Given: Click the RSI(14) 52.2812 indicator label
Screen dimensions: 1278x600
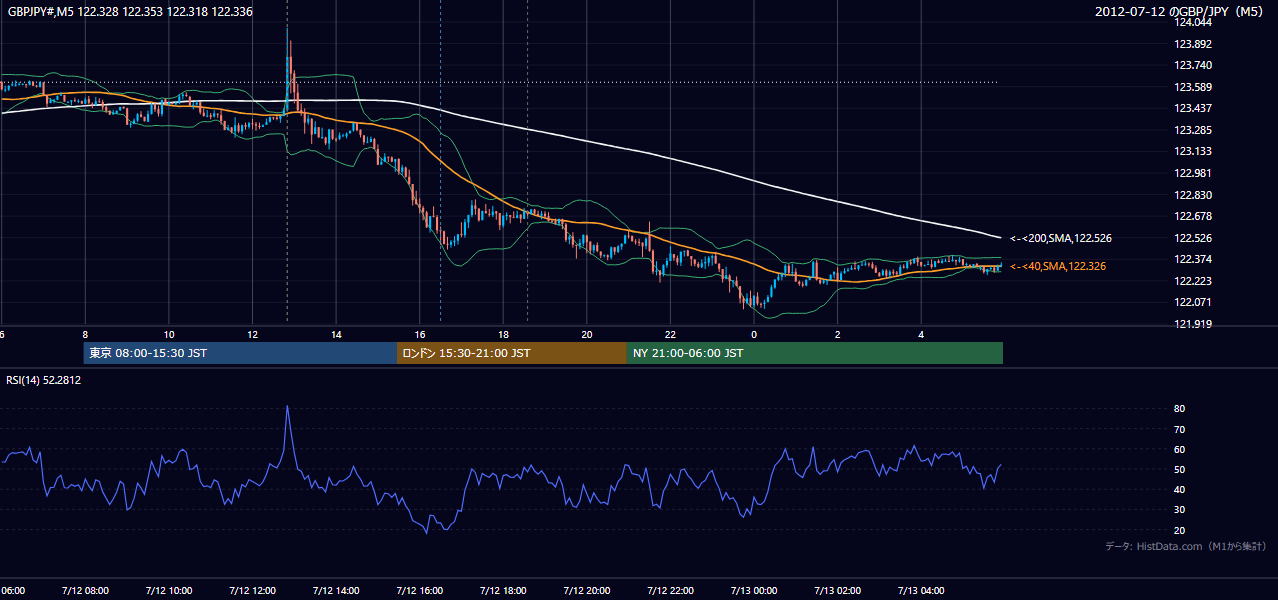Looking at the screenshot, I should 44,380.
